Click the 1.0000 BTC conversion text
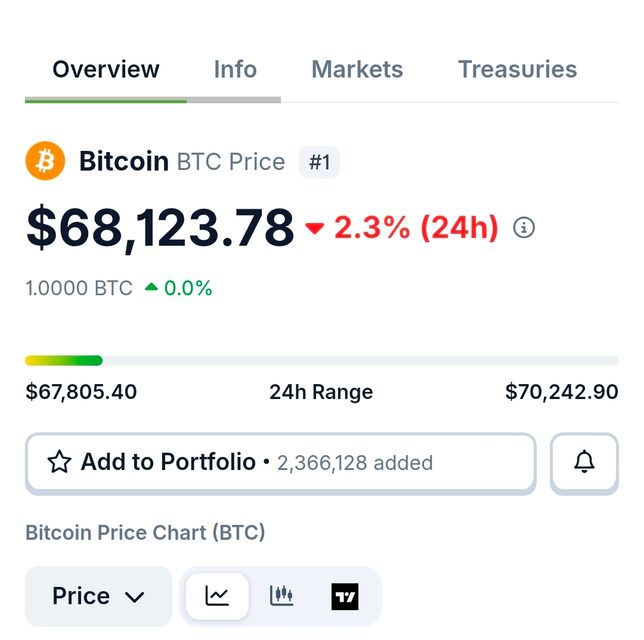 (79, 288)
